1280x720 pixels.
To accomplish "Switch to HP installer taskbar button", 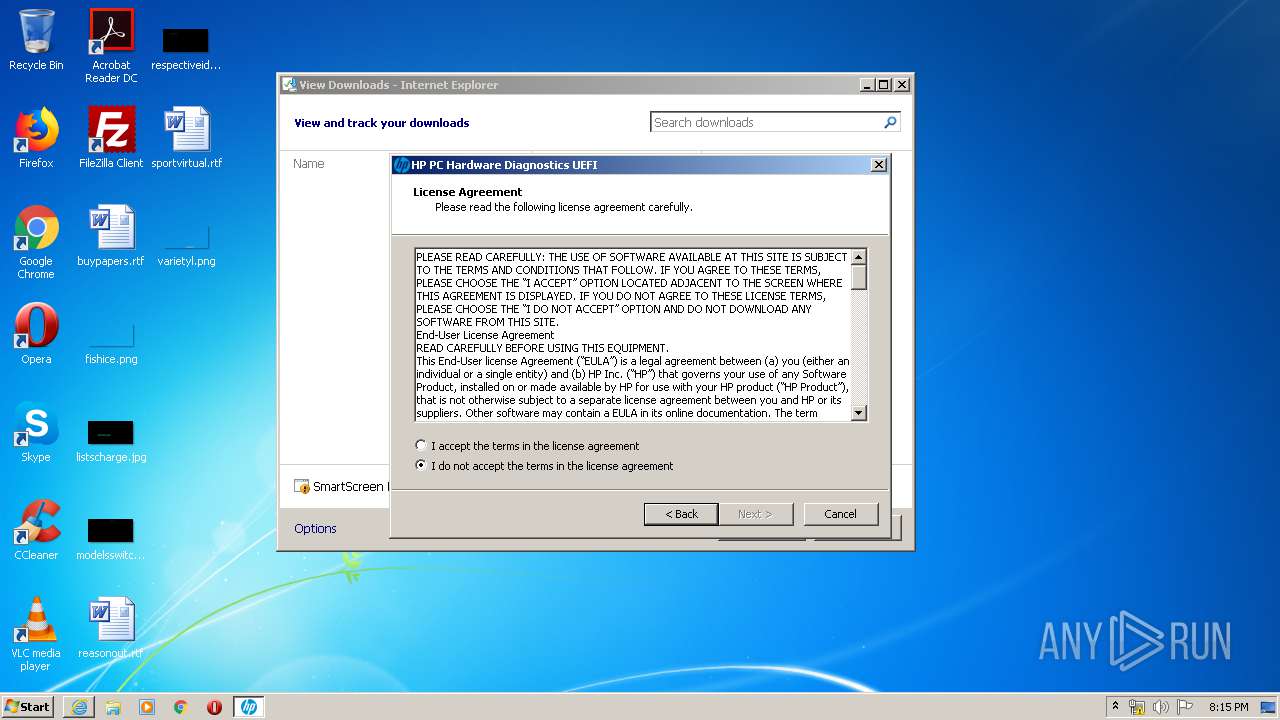I will coord(249,707).
